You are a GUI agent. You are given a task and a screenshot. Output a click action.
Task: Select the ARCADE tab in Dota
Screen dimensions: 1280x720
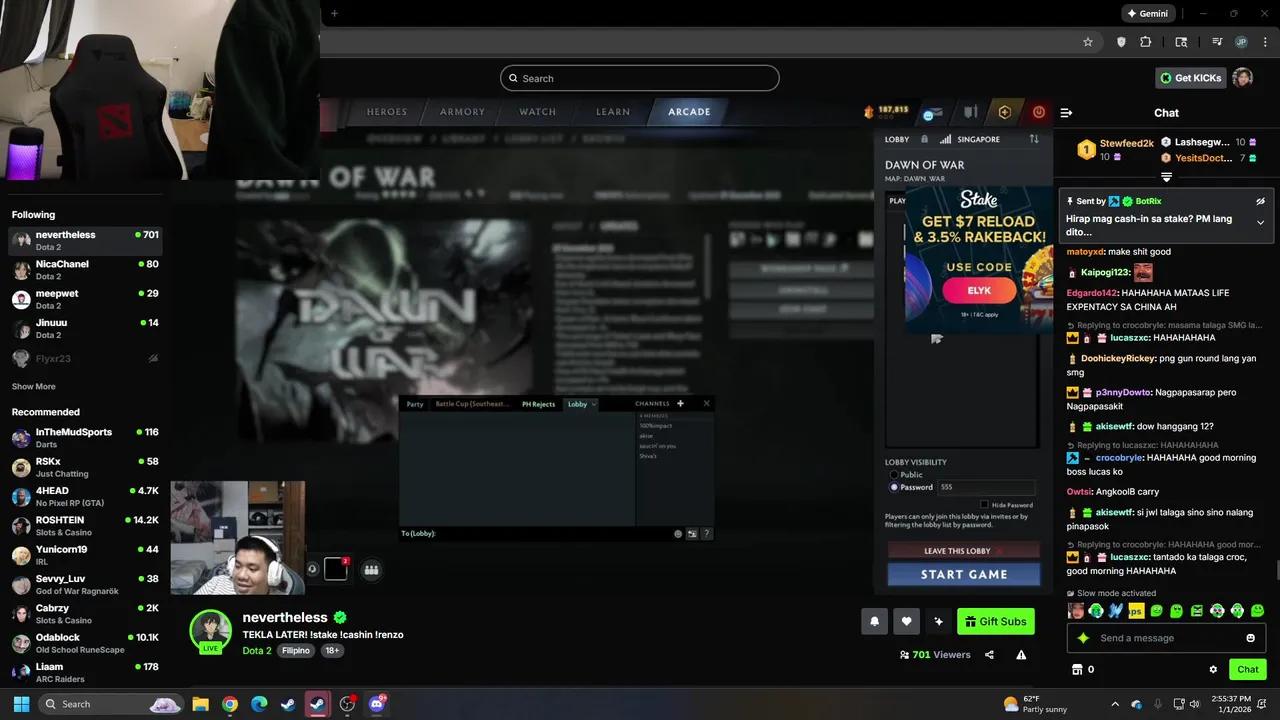pos(689,112)
